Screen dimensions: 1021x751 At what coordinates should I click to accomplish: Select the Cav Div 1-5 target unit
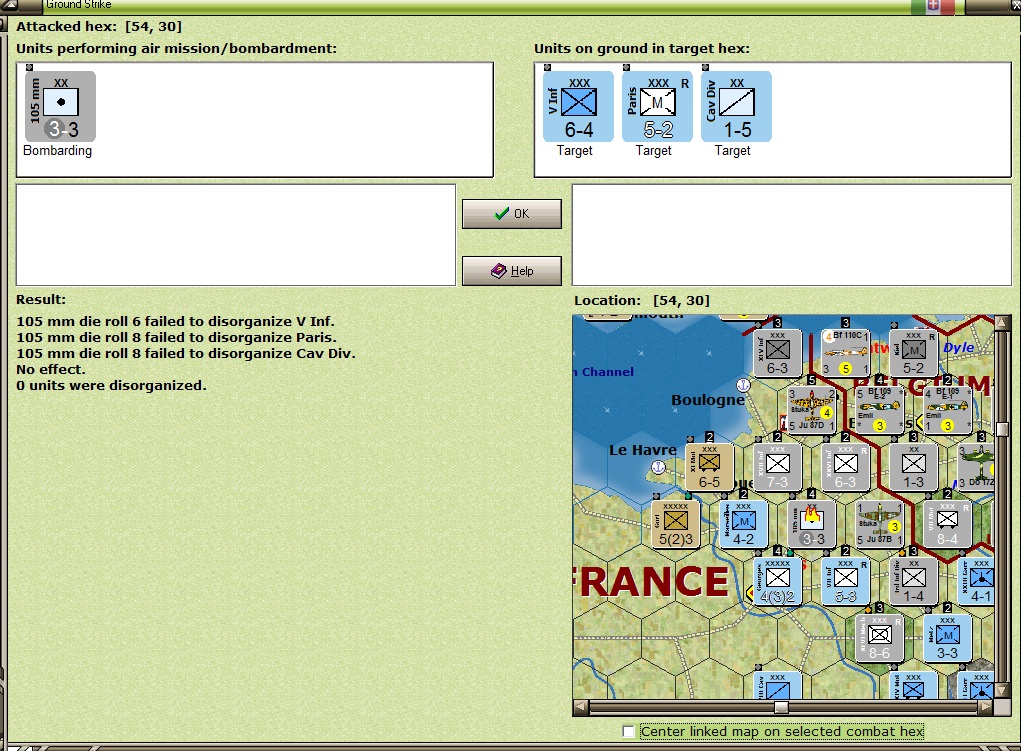point(736,106)
